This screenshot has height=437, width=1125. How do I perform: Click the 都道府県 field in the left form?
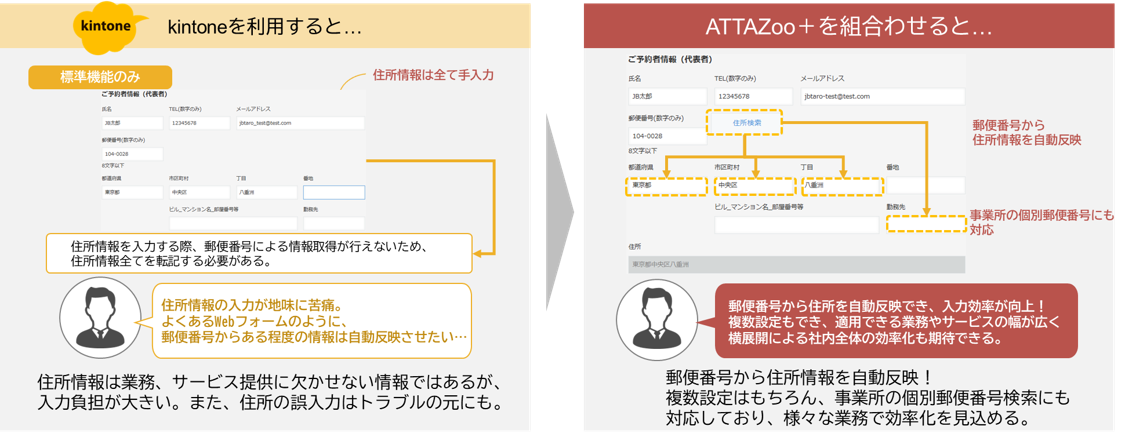click(131, 192)
